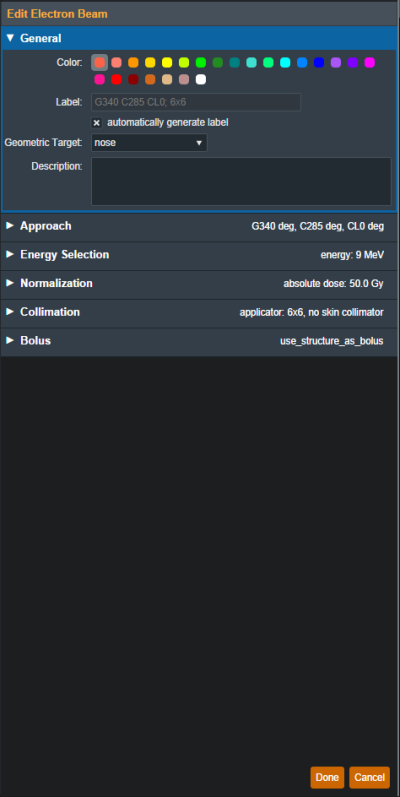Expand the Normalization section
This screenshot has width=400, height=797.
click(x=199, y=284)
